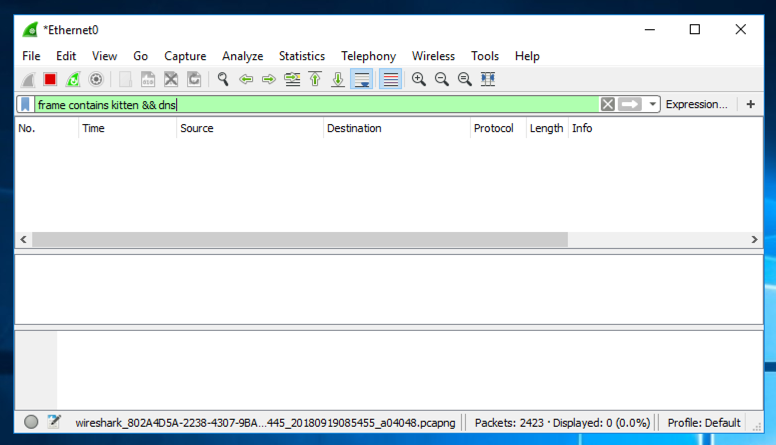Image resolution: width=776 pixels, height=445 pixels.
Task: Restart the current capture
Action: (x=73, y=79)
